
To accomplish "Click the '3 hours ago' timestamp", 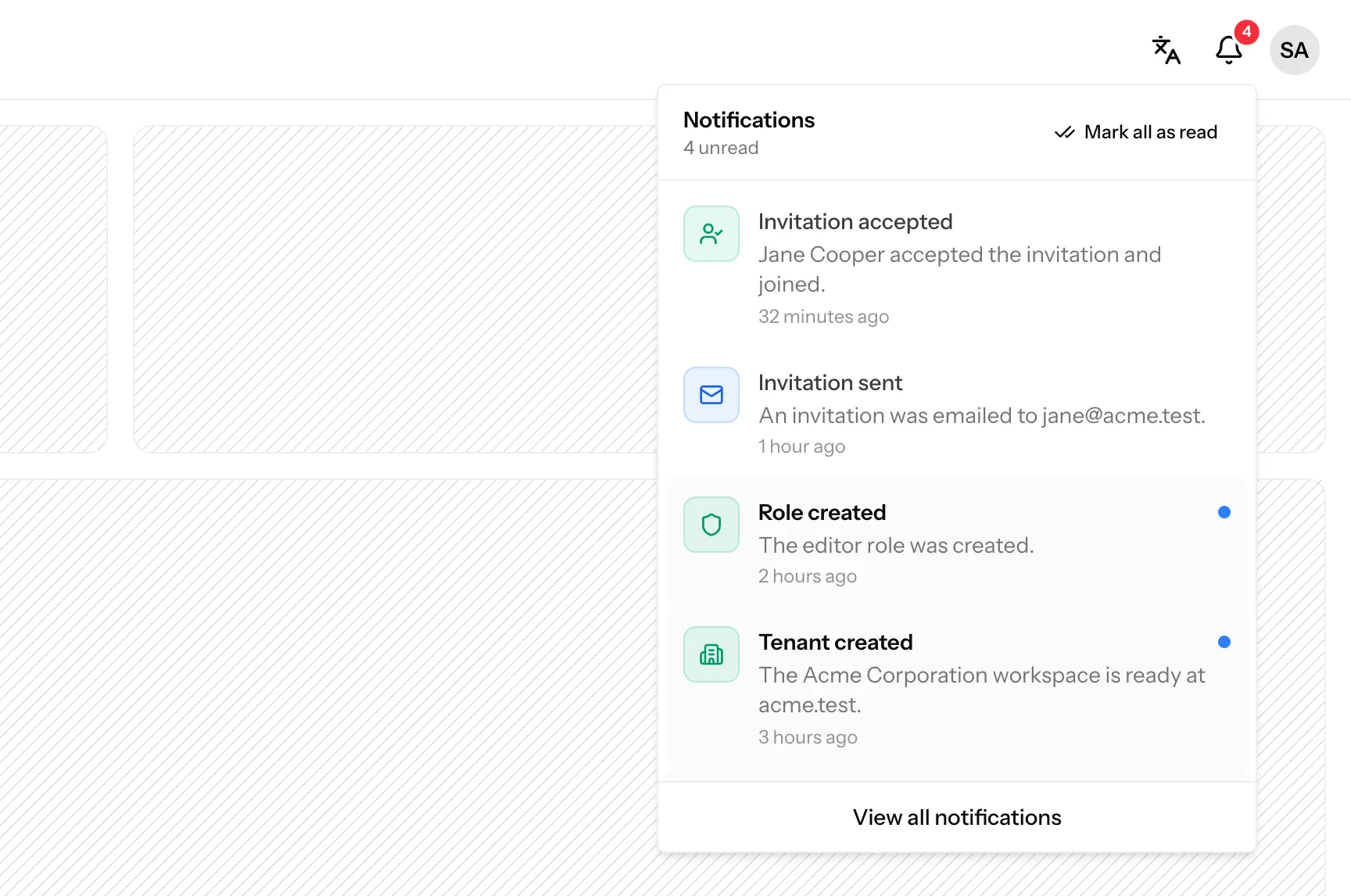I will (808, 737).
